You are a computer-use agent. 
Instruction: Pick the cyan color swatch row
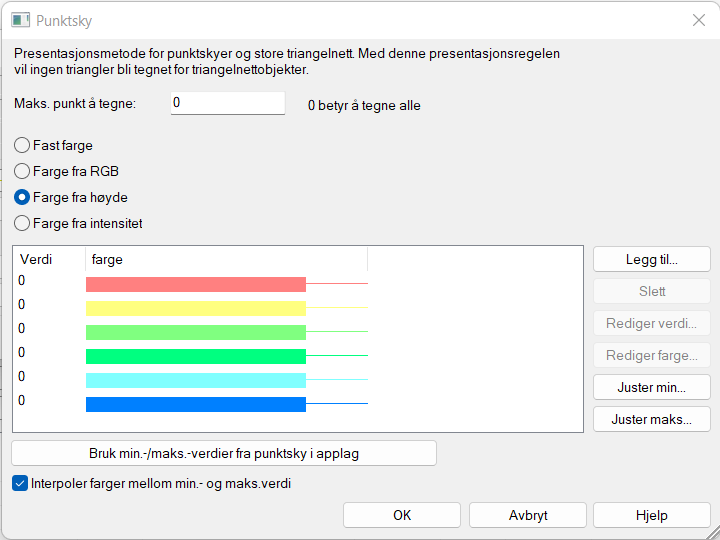pyautogui.click(x=196, y=380)
